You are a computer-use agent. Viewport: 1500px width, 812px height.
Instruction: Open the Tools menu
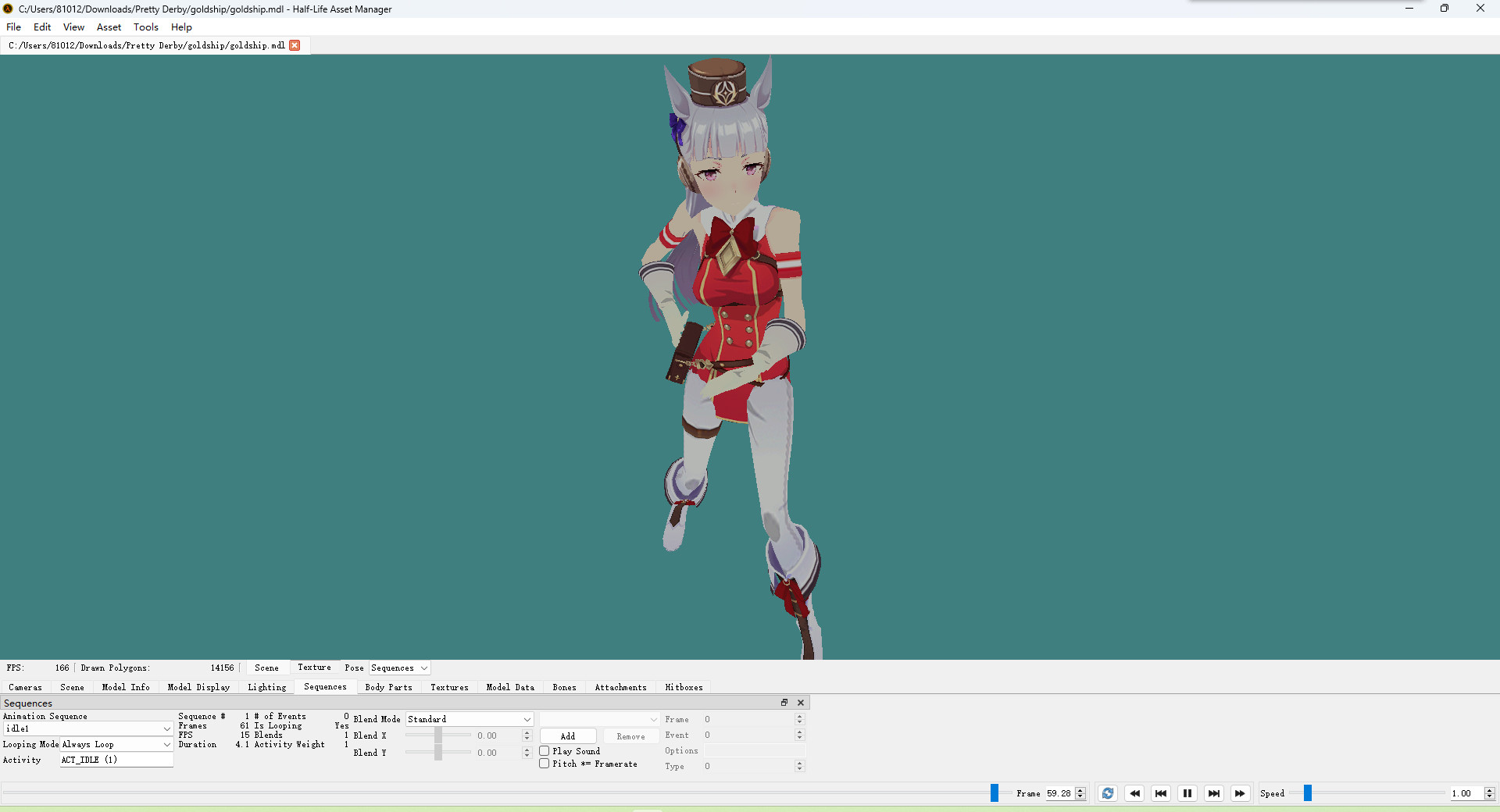coord(145,27)
